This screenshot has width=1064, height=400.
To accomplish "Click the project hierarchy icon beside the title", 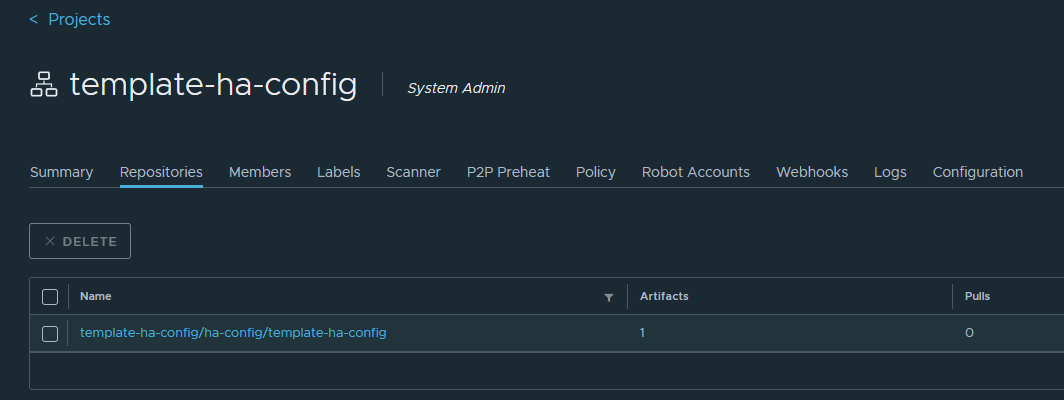I will [x=44, y=86].
